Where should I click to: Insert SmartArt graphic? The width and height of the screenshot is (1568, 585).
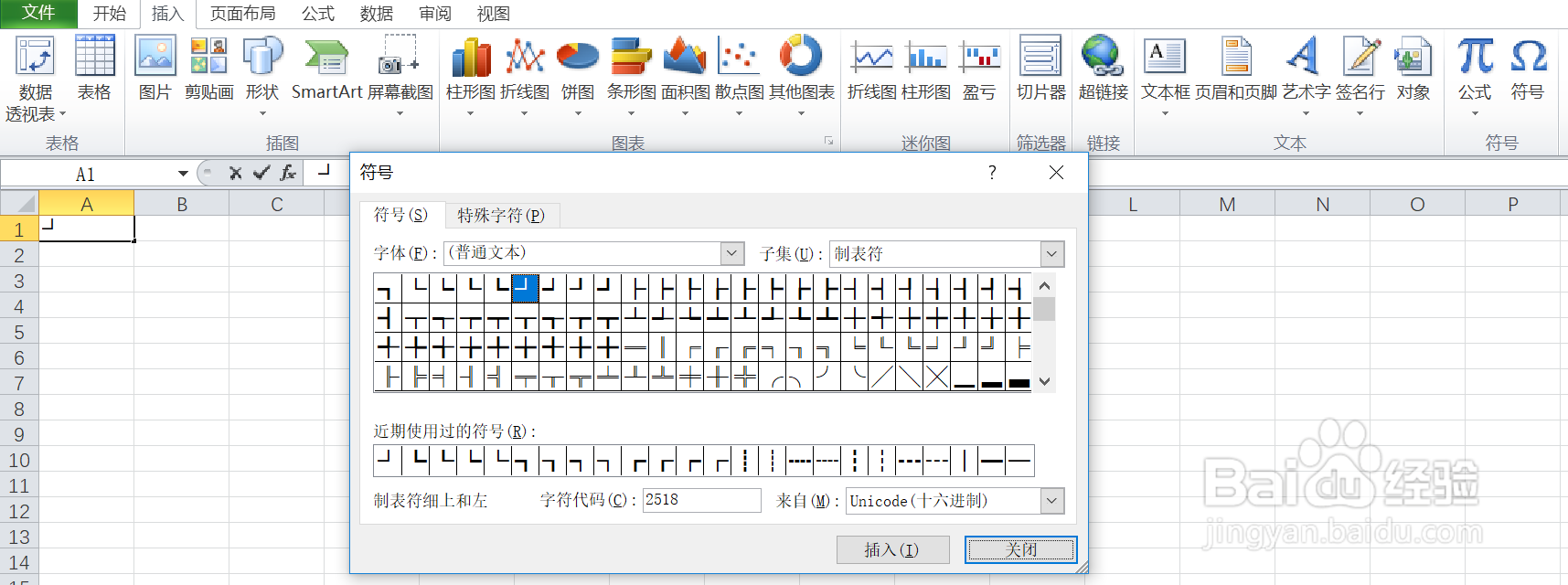326,69
